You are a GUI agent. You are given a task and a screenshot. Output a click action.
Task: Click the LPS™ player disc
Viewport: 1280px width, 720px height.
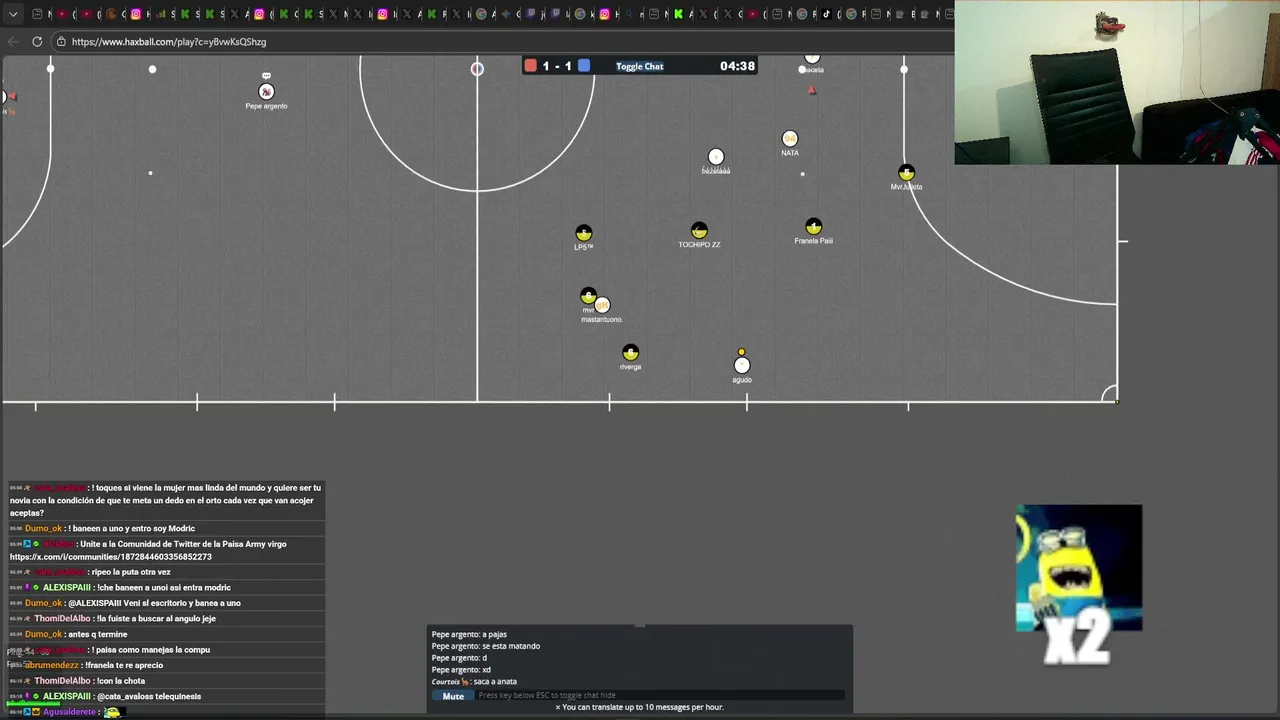pos(584,233)
